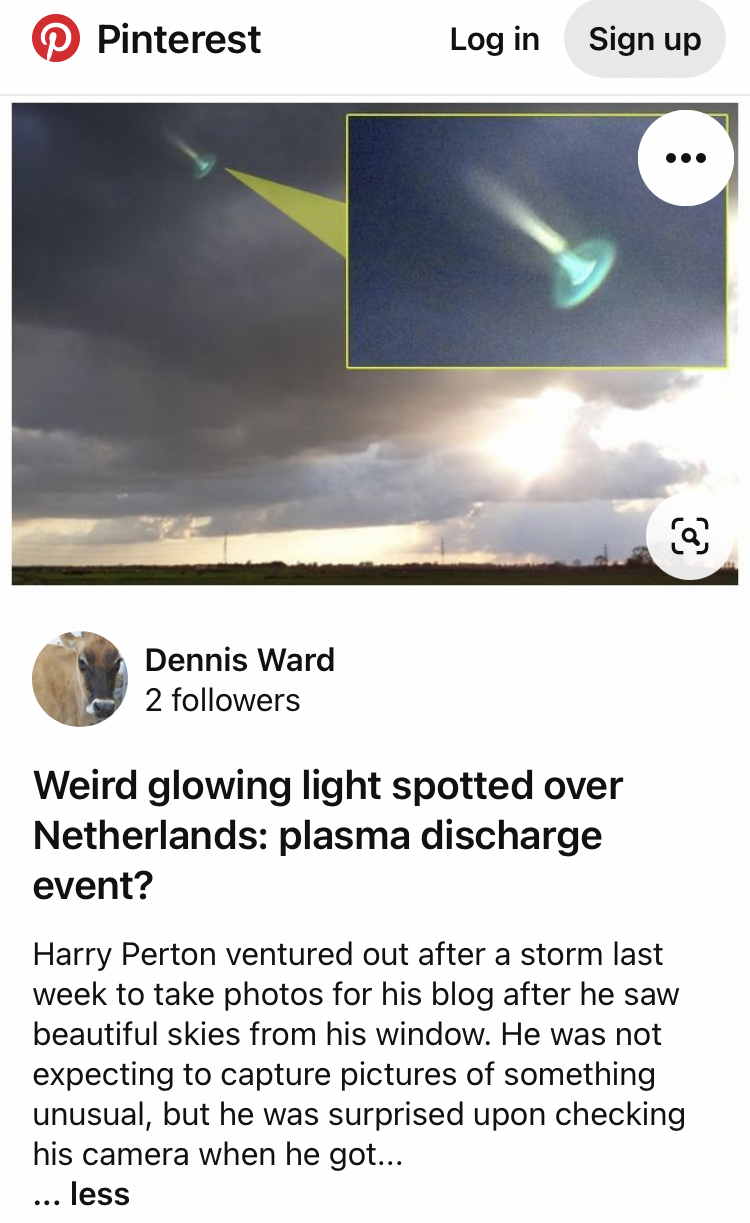Click Dennis Ward's cow profile avatar
This screenshot has height=1223, width=750.
tap(80, 678)
